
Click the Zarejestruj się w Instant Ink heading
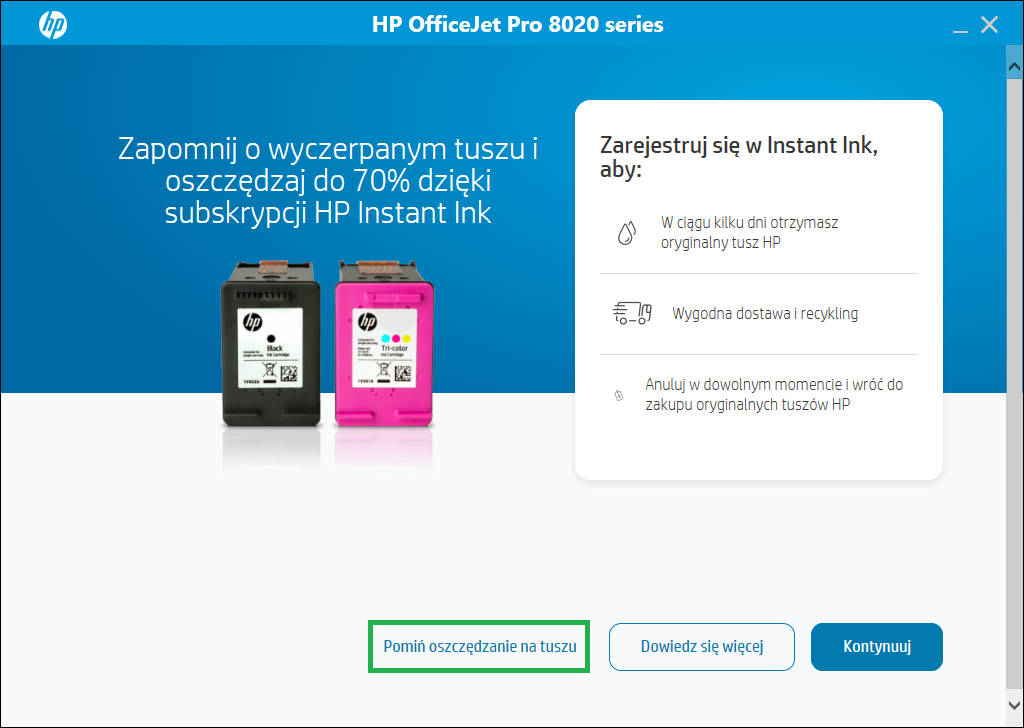739,157
